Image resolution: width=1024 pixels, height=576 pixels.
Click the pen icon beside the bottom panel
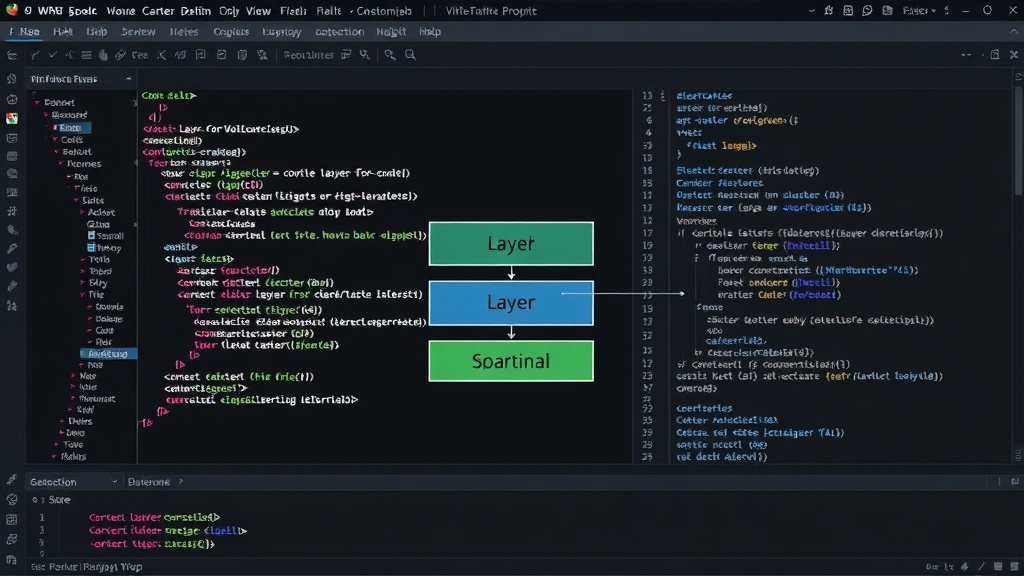[12, 480]
